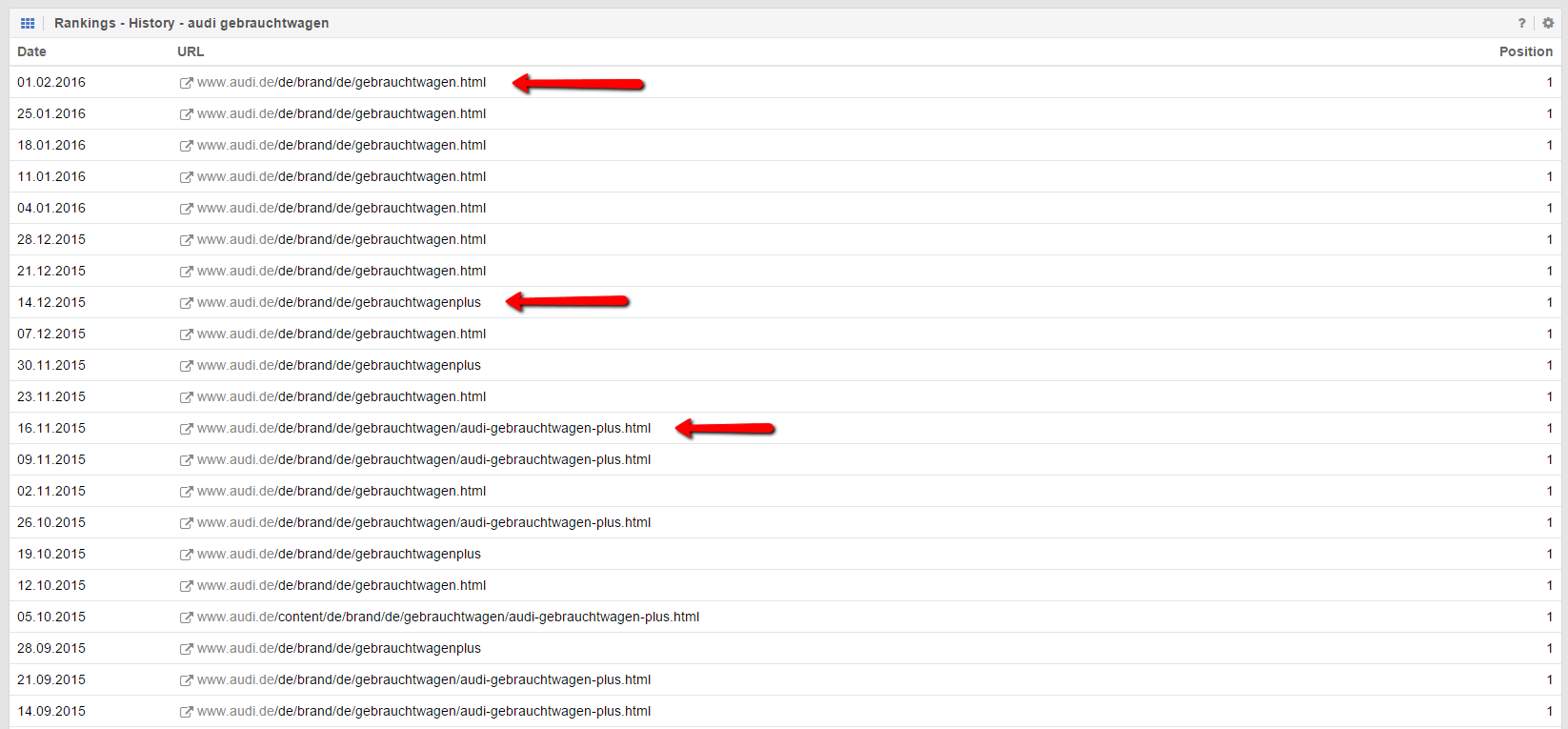The height and width of the screenshot is (729, 1568).
Task: Click the grid icon beside Rankings title
Action: pos(28,23)
